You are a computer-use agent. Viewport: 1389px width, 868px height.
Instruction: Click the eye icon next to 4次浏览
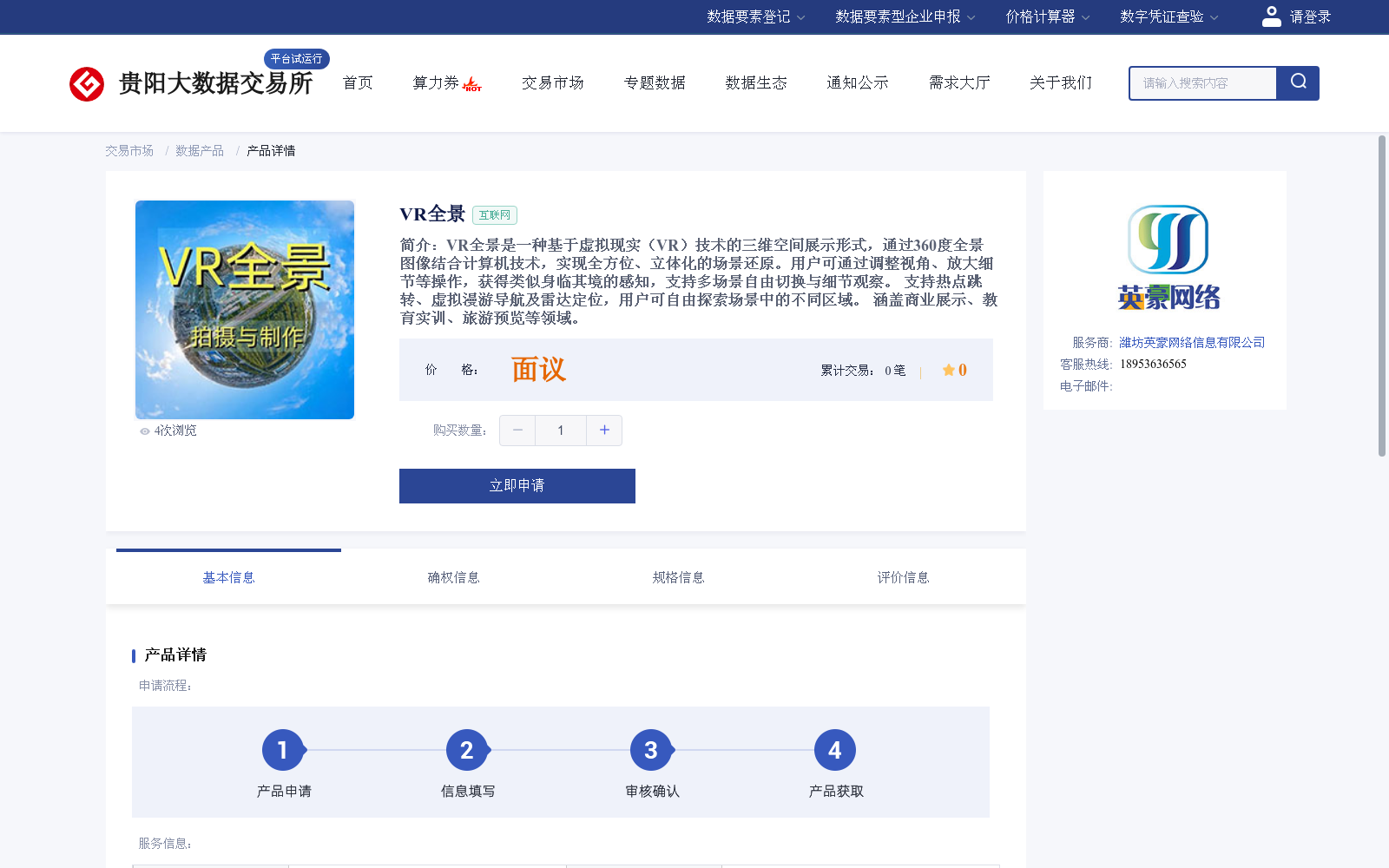[x=145, y=431]
